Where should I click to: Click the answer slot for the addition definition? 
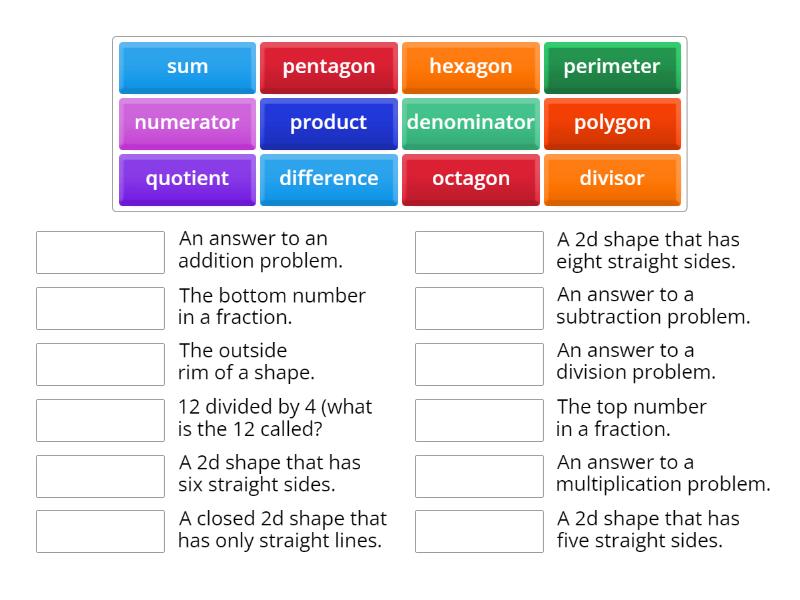click(99, 251)
